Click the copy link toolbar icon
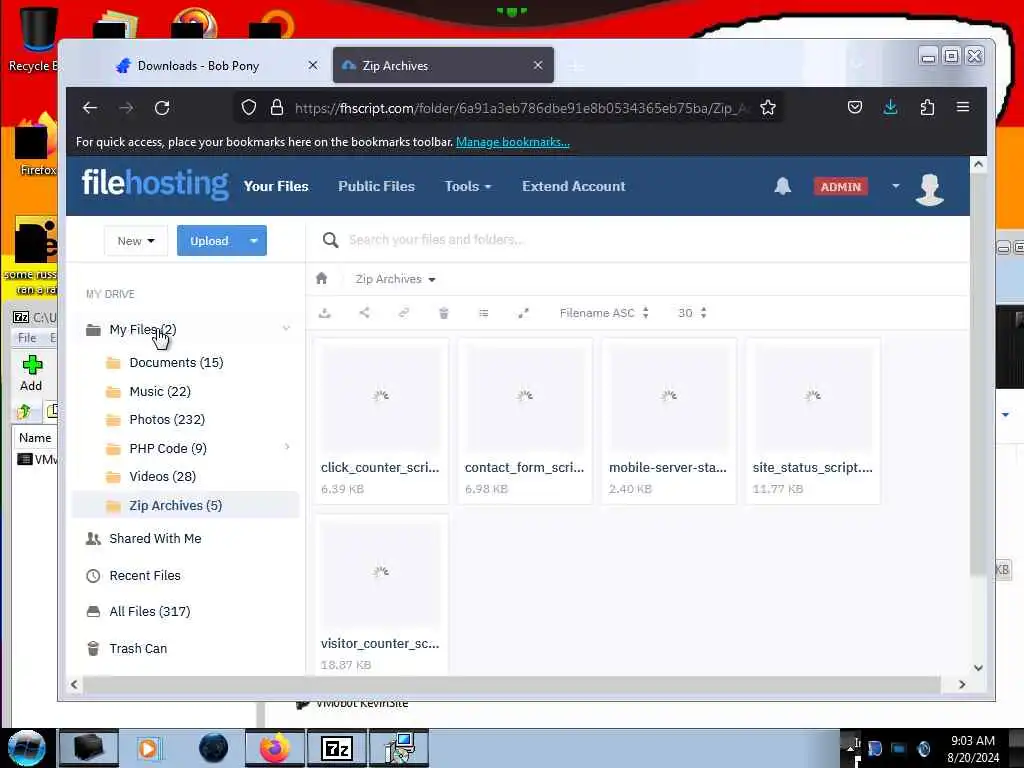 coord(404,313)
